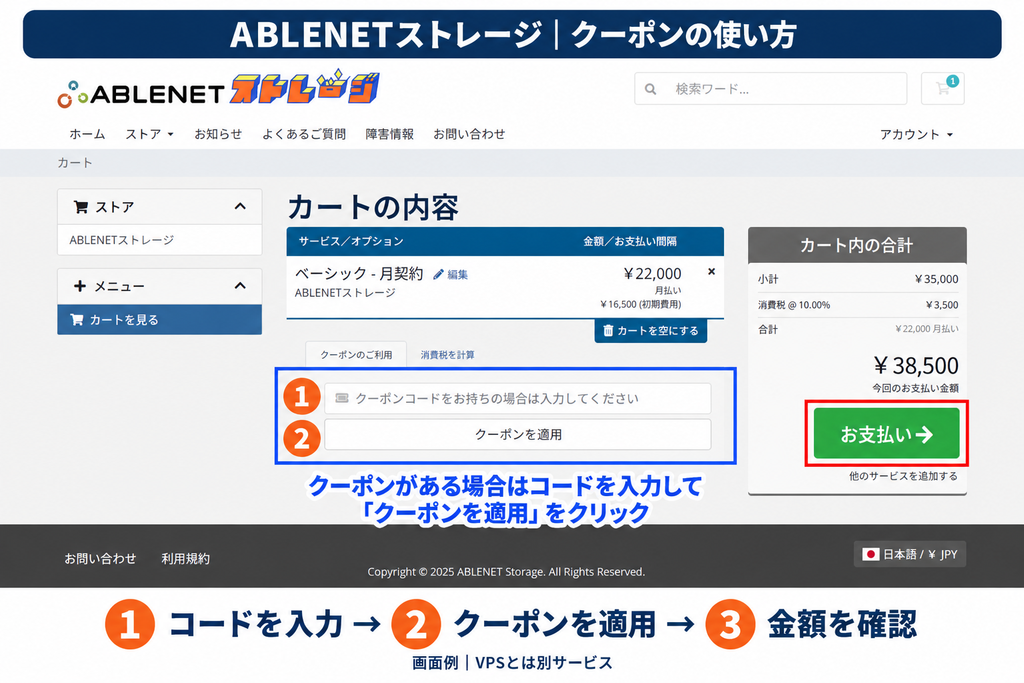The image size is (1024, 683).
Task: Open 障害情報 in navigation
Action: point(389,134)
